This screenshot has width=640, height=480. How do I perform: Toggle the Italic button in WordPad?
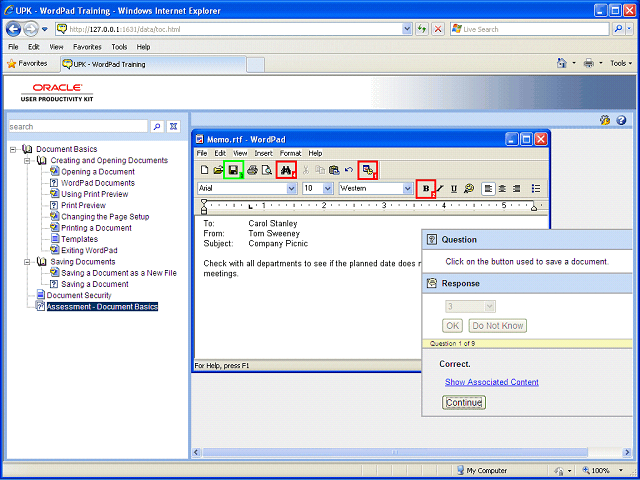[x=440, y=189]
